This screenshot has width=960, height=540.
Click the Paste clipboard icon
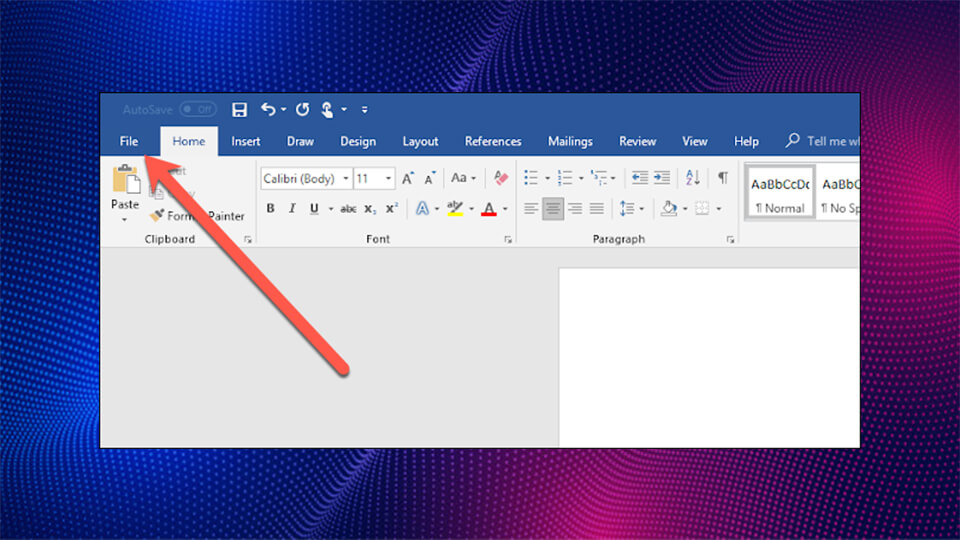tap(126, 180)
